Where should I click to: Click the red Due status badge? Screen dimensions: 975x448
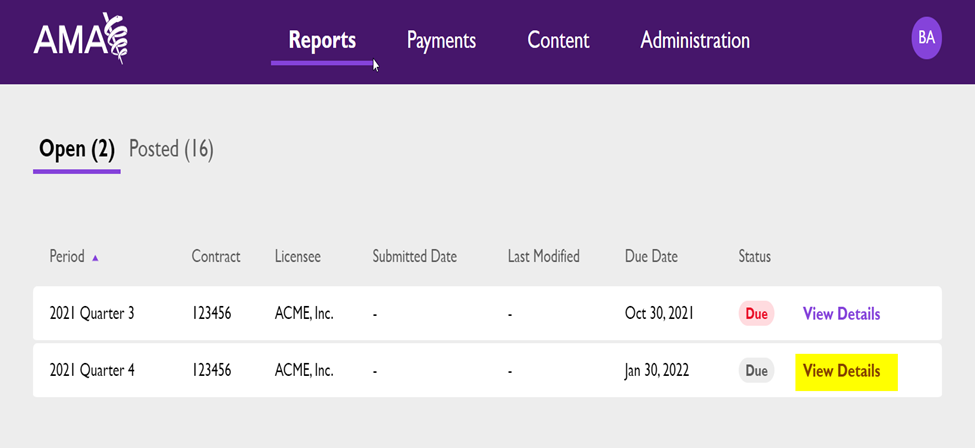756,314
